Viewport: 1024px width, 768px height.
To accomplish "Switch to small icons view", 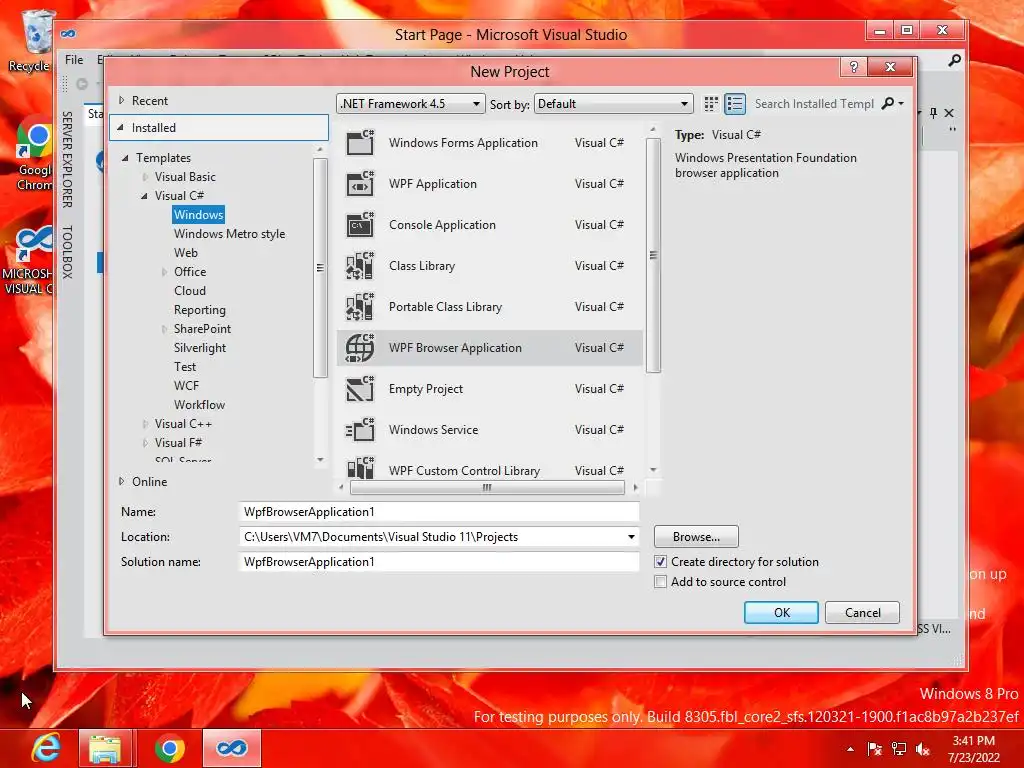I will [x=711, y=104].
